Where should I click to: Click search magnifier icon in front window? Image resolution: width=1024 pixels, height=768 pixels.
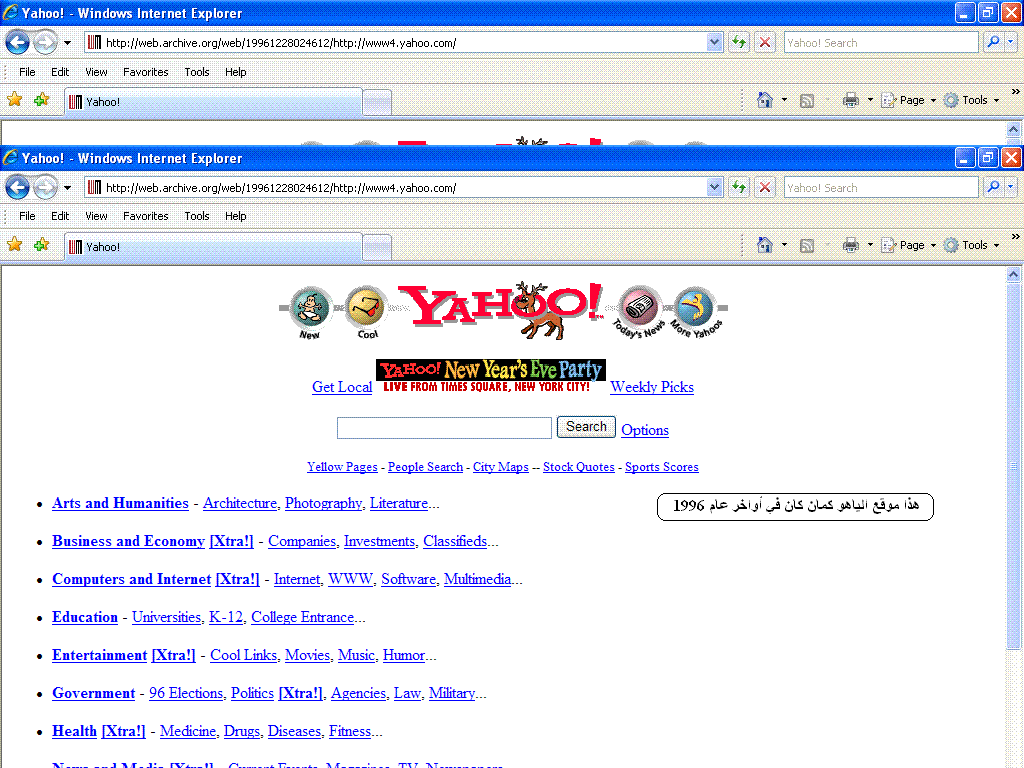(993, 187)
